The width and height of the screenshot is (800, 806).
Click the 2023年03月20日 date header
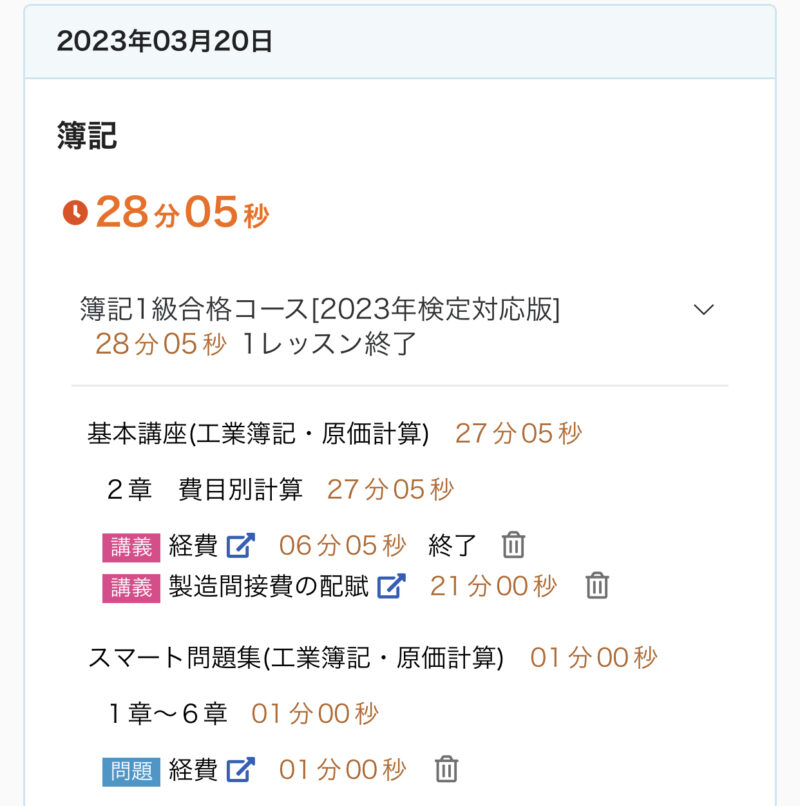165,41
